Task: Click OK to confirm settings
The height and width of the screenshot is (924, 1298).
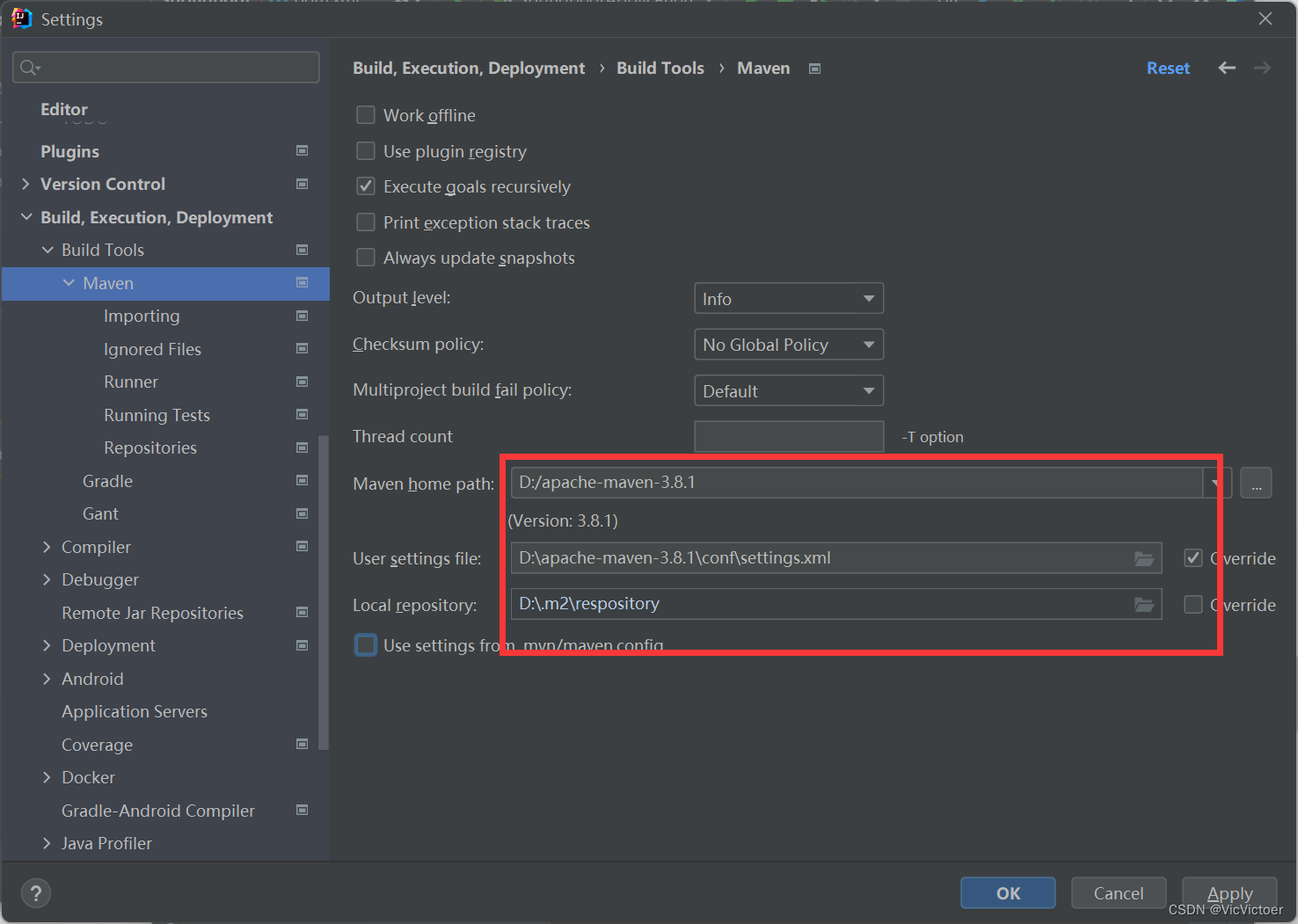Action: tap(1008, 893)
